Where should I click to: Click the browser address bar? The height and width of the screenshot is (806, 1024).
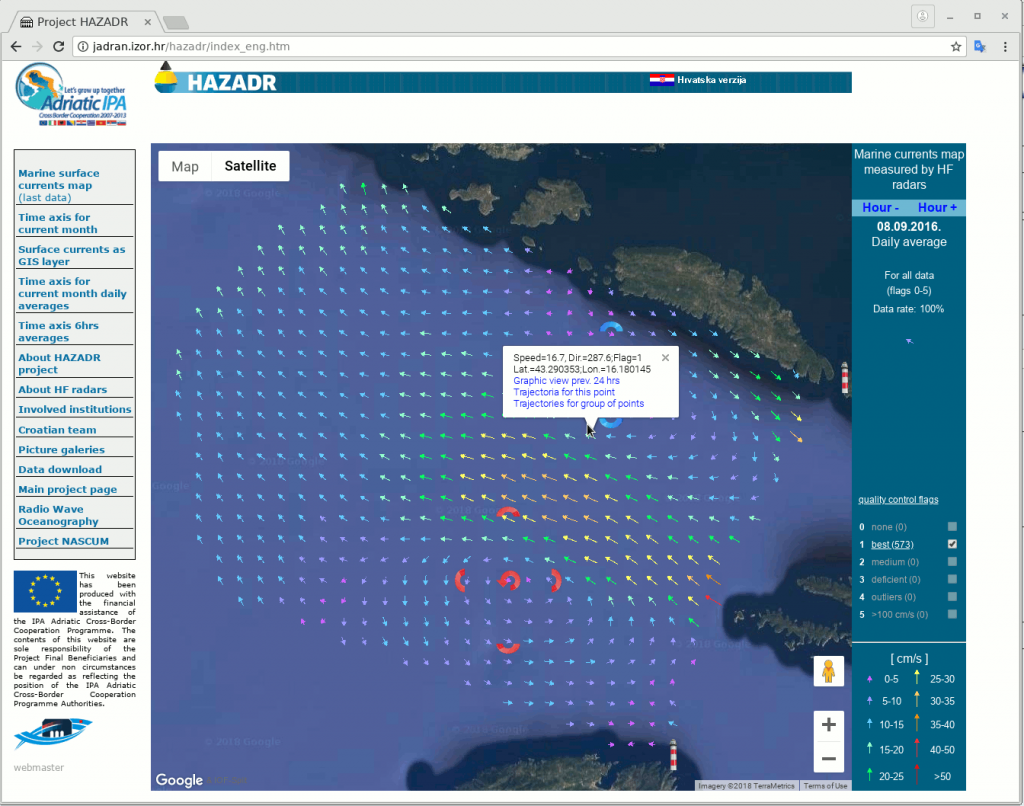tap(500, 47)
